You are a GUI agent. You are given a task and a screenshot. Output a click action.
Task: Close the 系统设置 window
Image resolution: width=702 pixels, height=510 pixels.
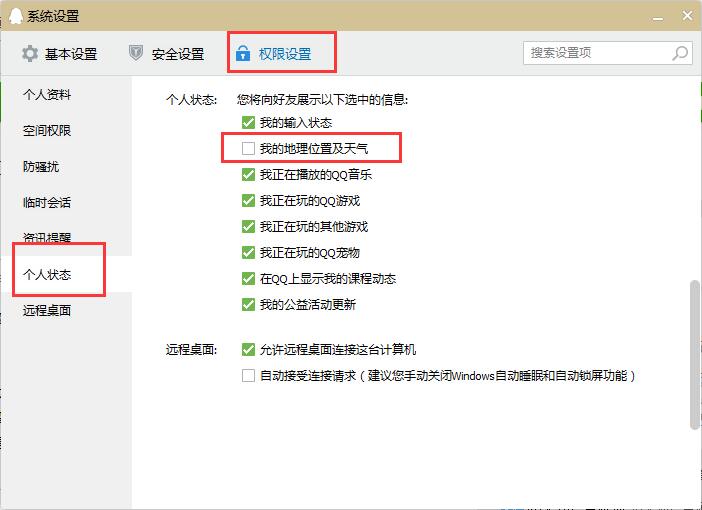click(687, 16)
